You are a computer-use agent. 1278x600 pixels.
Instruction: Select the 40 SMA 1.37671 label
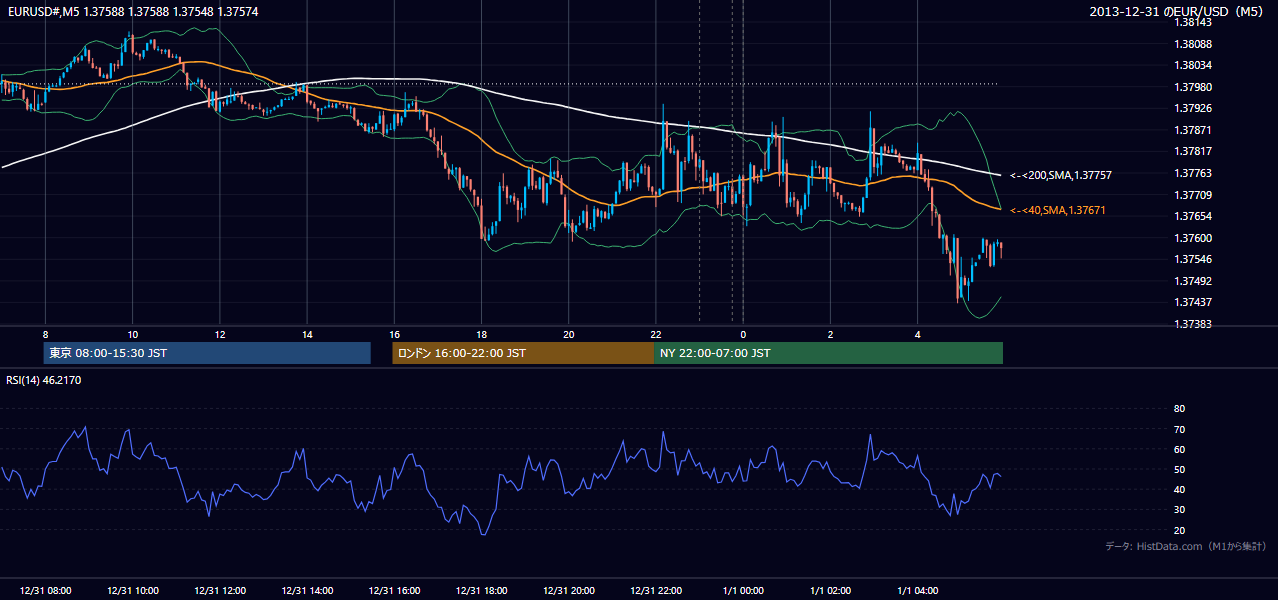tap(1058, 210)
